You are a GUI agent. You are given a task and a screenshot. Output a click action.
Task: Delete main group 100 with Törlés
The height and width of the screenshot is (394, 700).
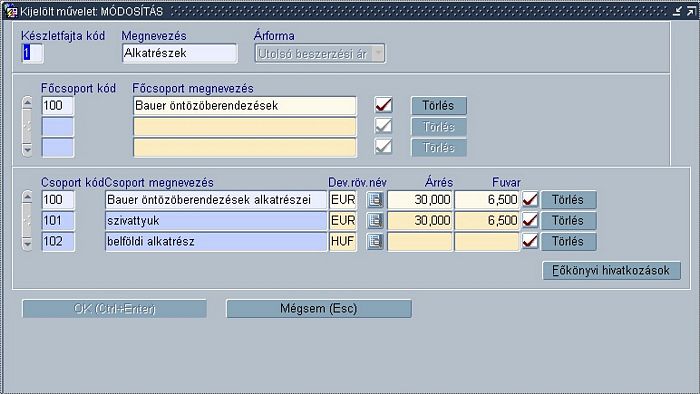coord(438,106)
